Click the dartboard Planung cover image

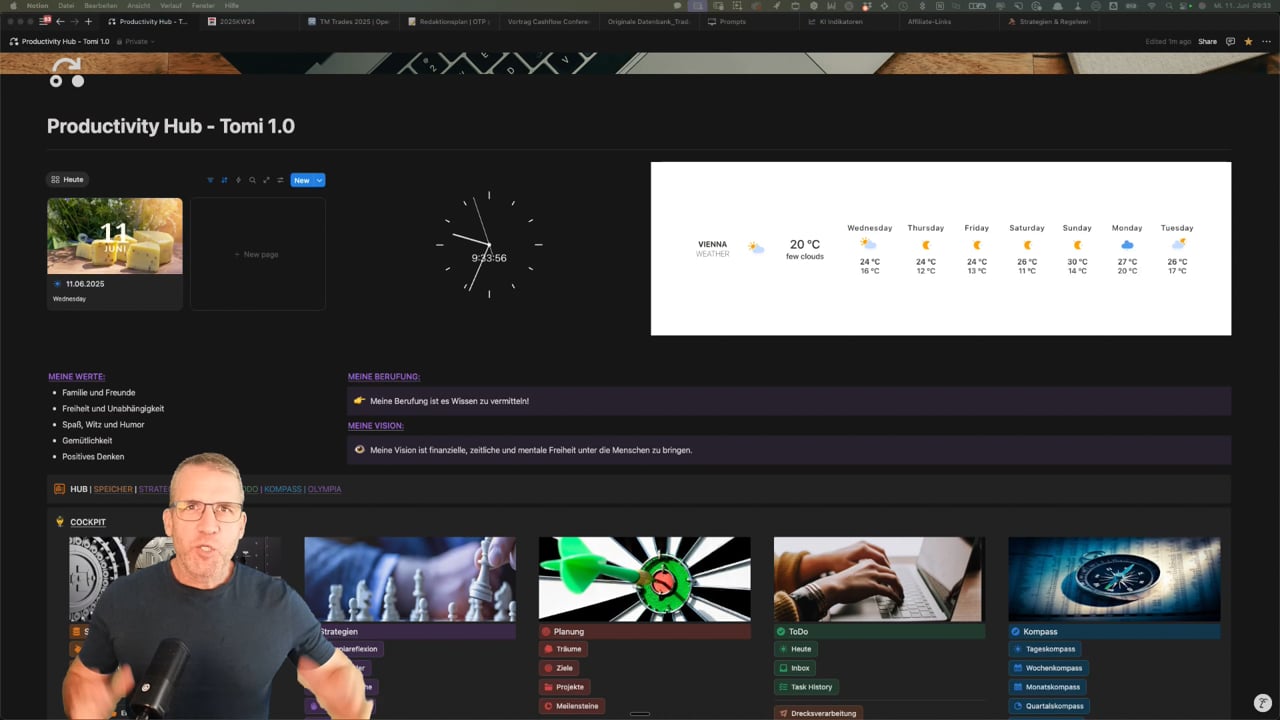tap(645, 579)
